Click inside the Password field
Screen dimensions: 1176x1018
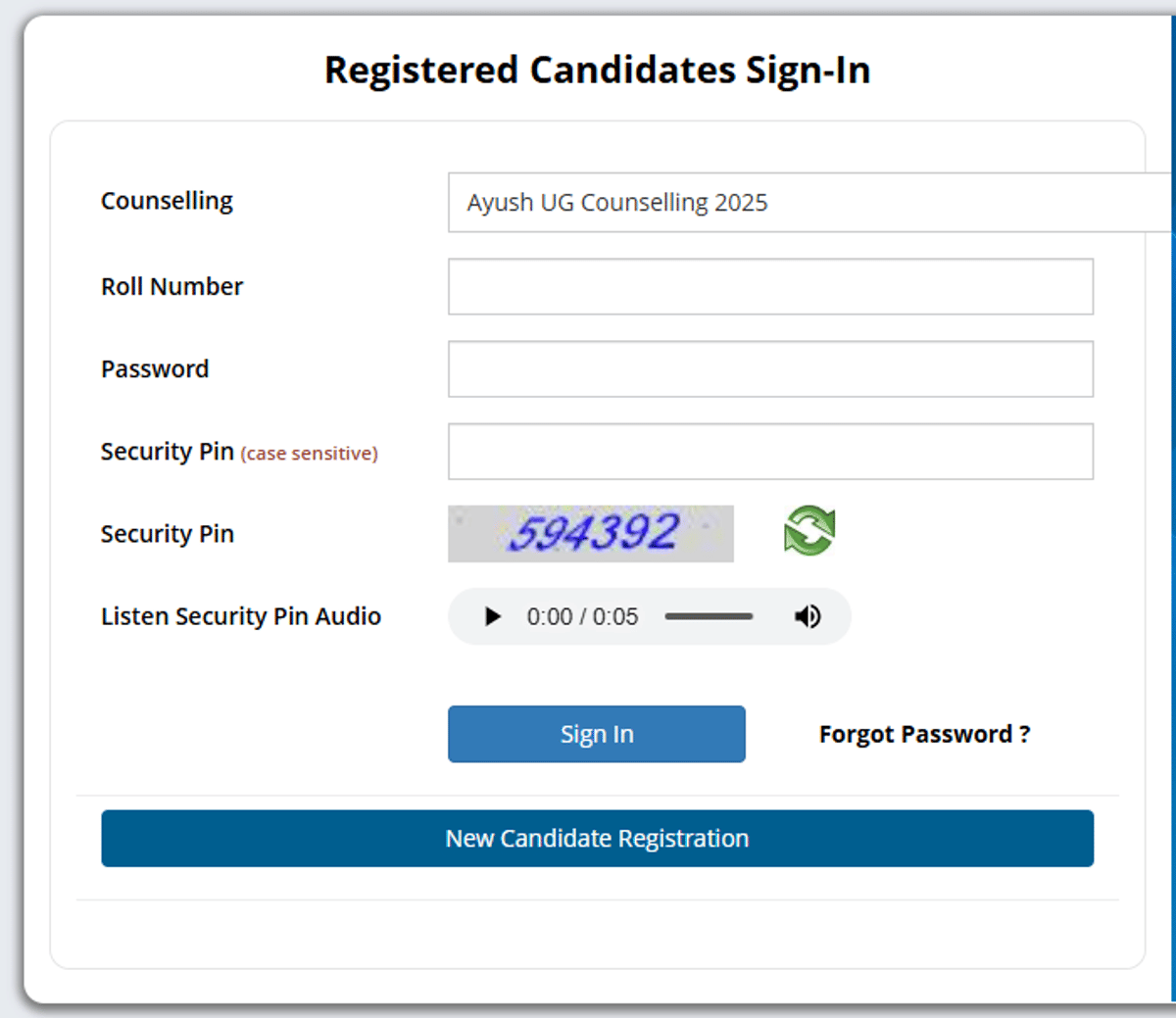click(770, 368)
